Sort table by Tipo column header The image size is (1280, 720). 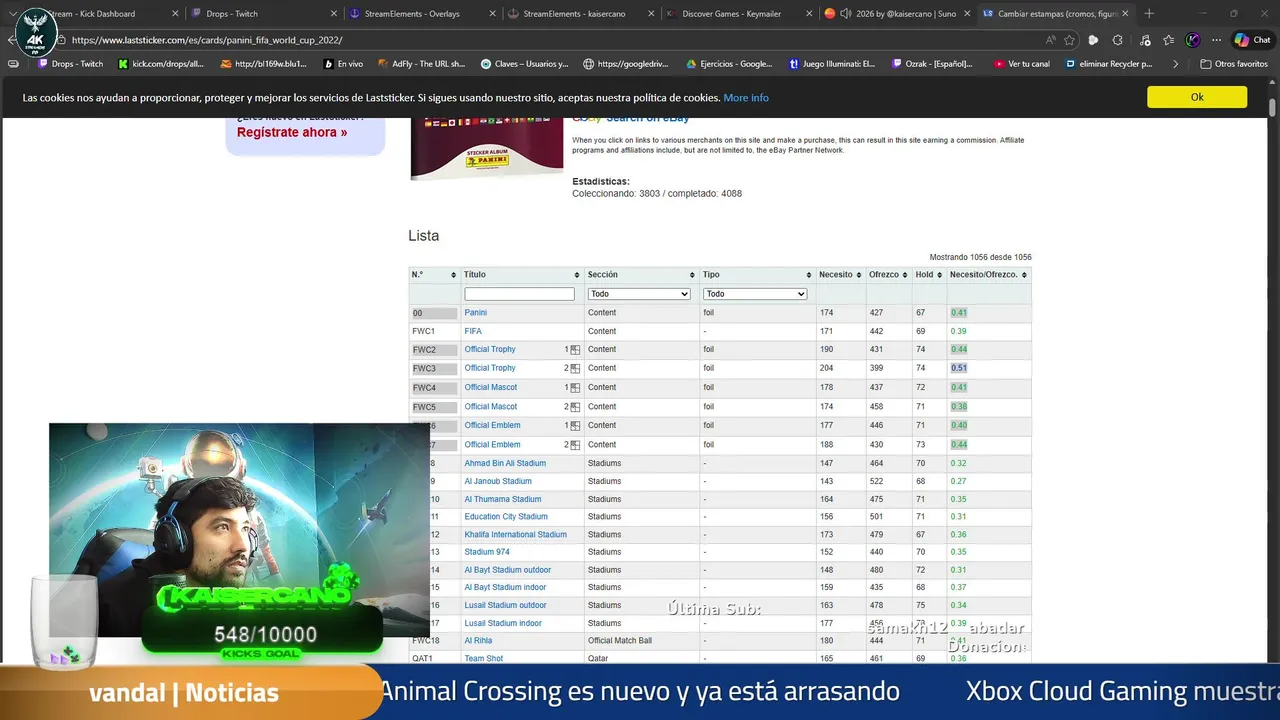[x=757, y=275]
